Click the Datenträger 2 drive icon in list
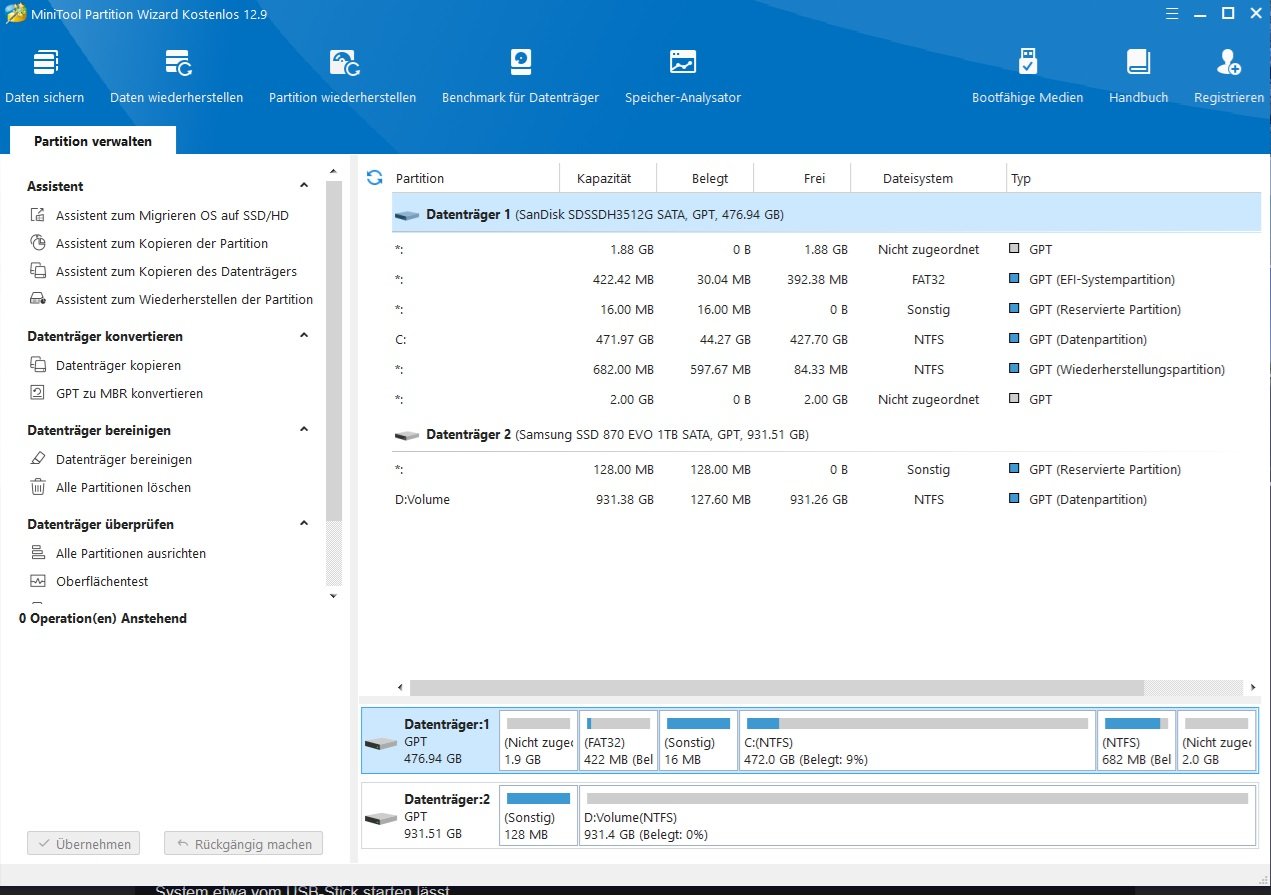The image size is (1271, 895). [x=406, y=436]
